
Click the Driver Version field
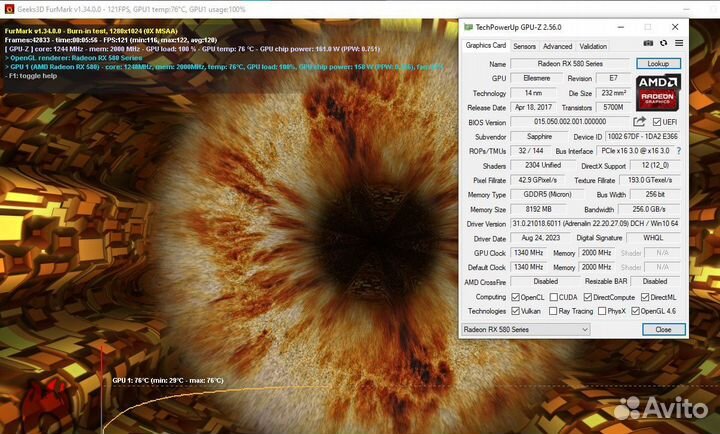coord(596,224)
